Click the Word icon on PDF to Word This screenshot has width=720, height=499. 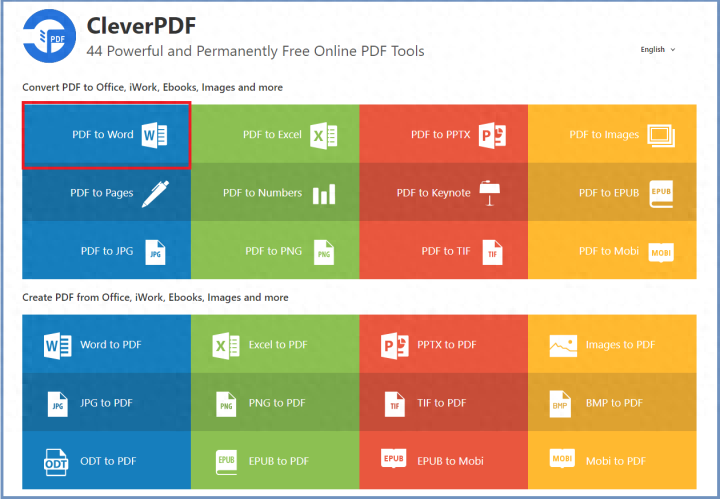coord(154,135)
